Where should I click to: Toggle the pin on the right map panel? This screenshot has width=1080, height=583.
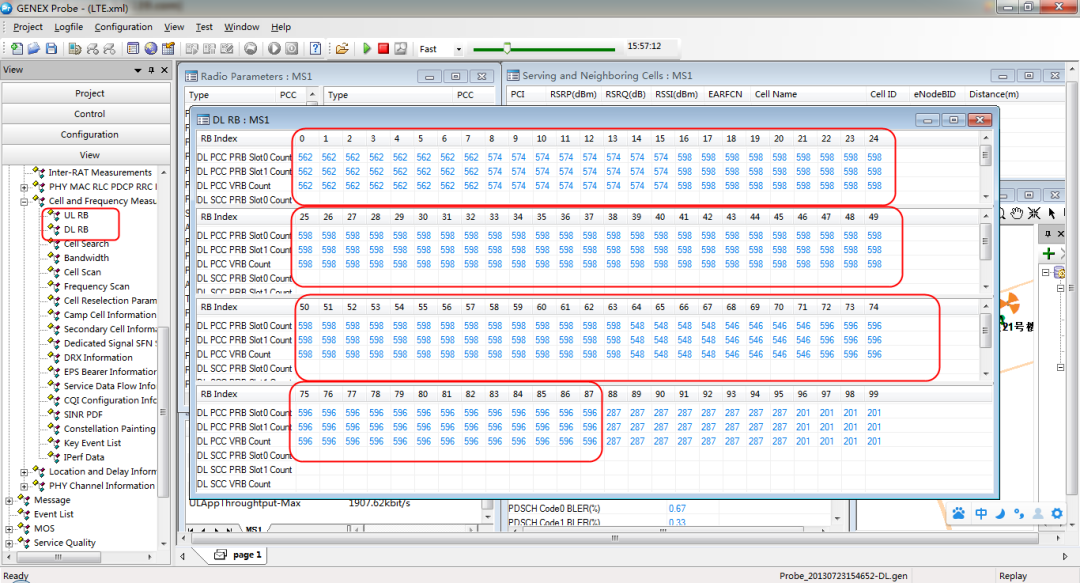[x=1048, y=234]
